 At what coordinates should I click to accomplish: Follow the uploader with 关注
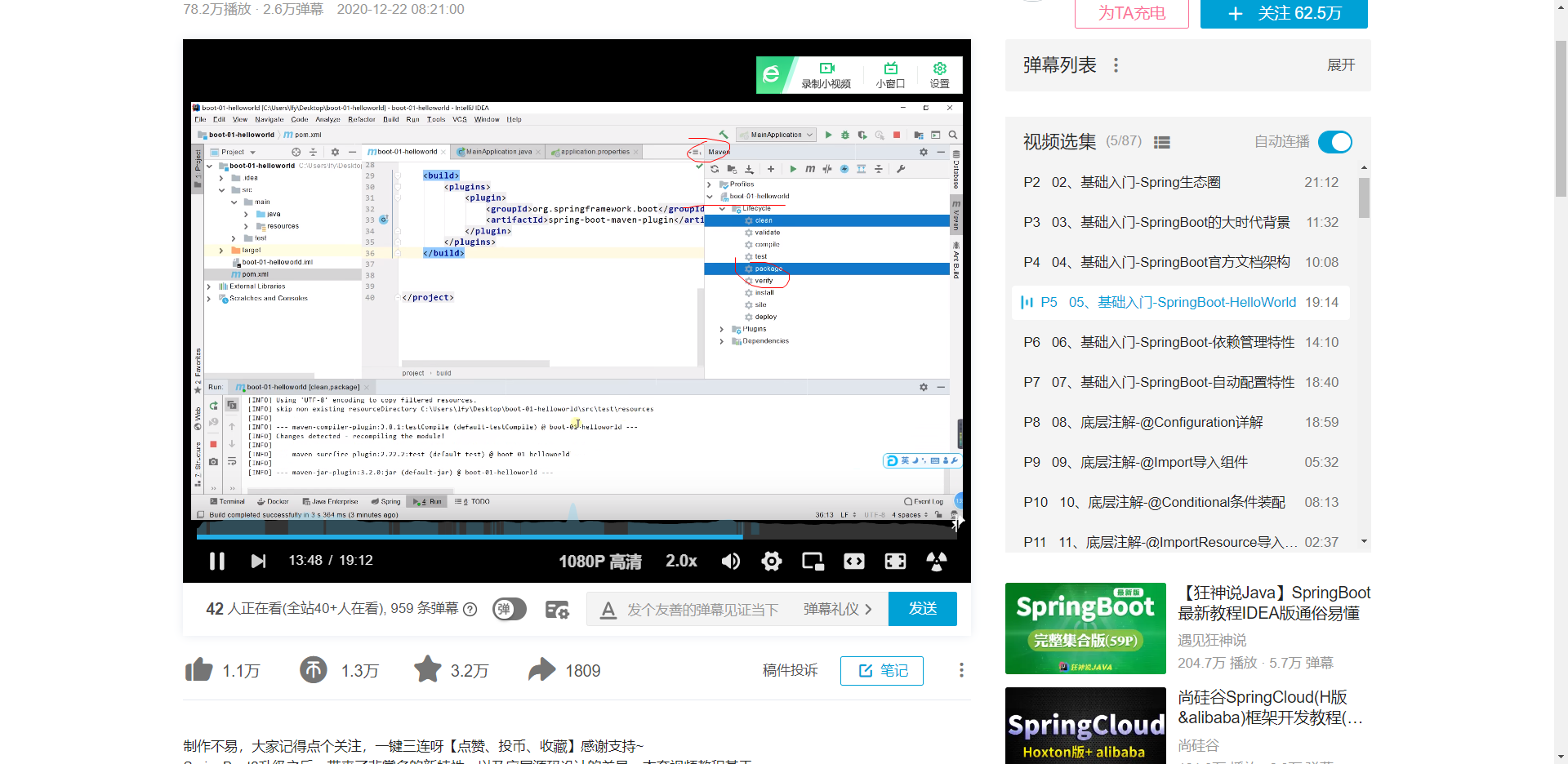(x=1284, y=13)
